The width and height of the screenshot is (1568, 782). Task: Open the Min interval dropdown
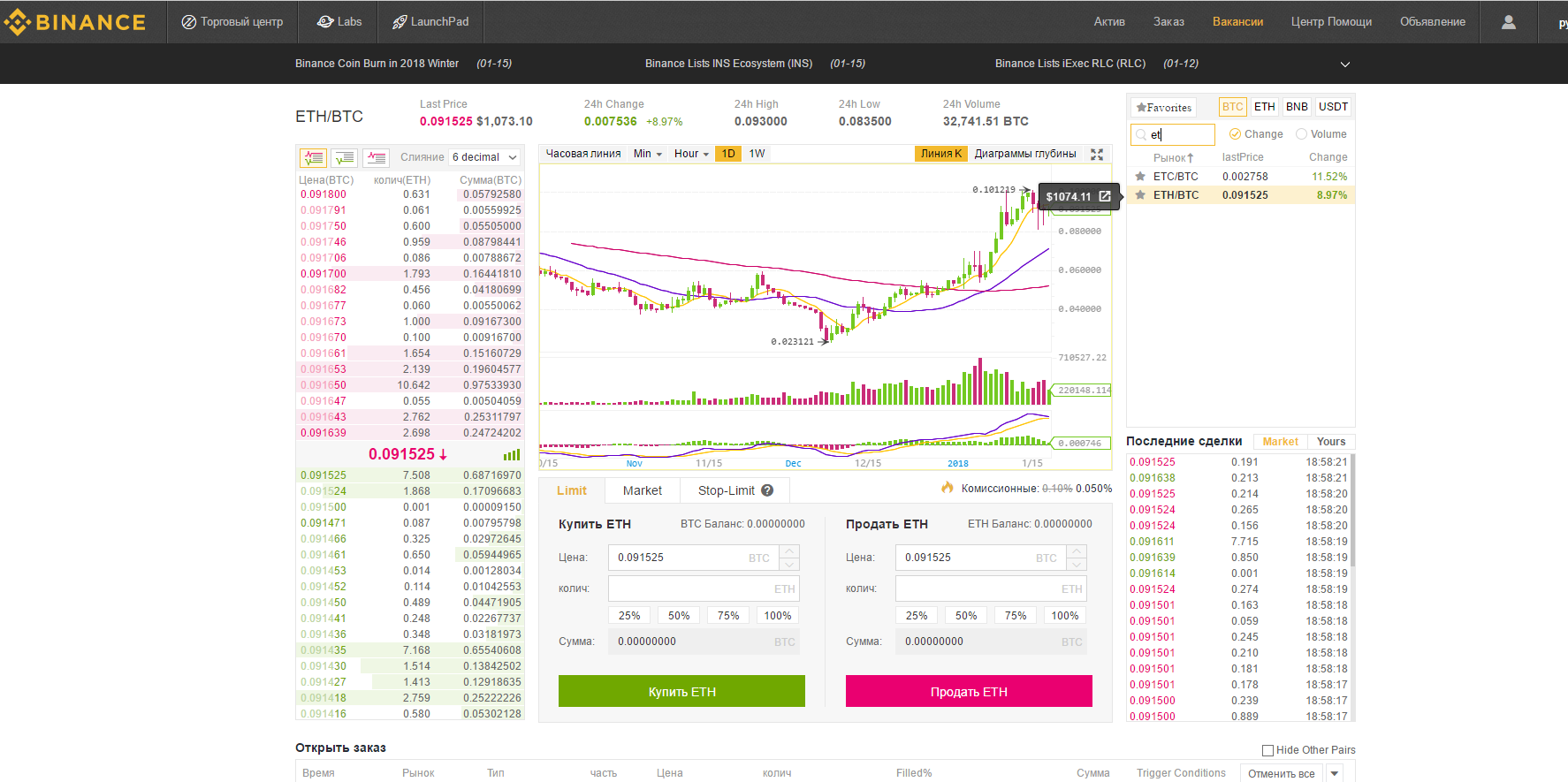648,154
